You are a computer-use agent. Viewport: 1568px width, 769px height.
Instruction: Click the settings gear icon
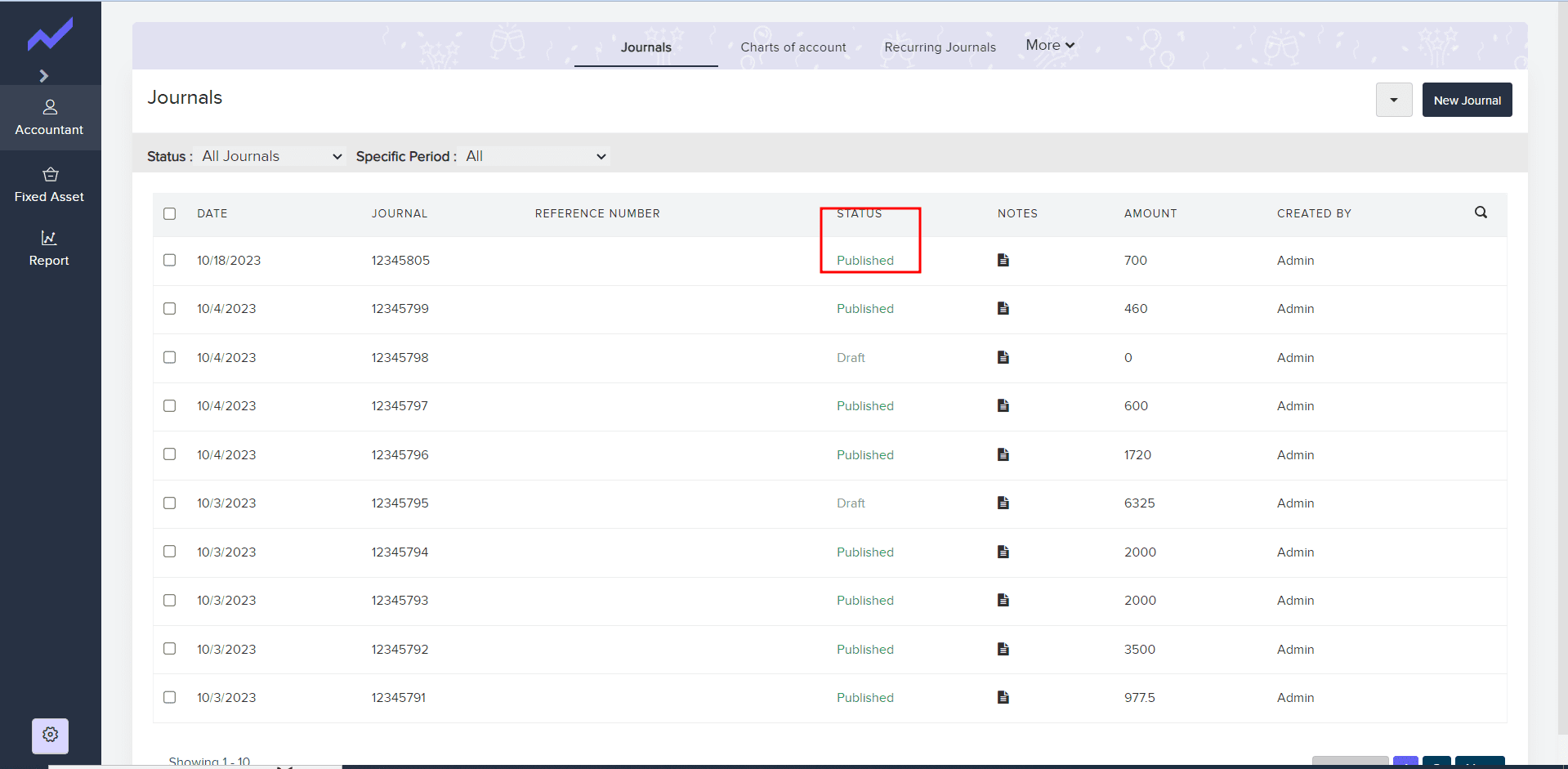coord(50,735)
